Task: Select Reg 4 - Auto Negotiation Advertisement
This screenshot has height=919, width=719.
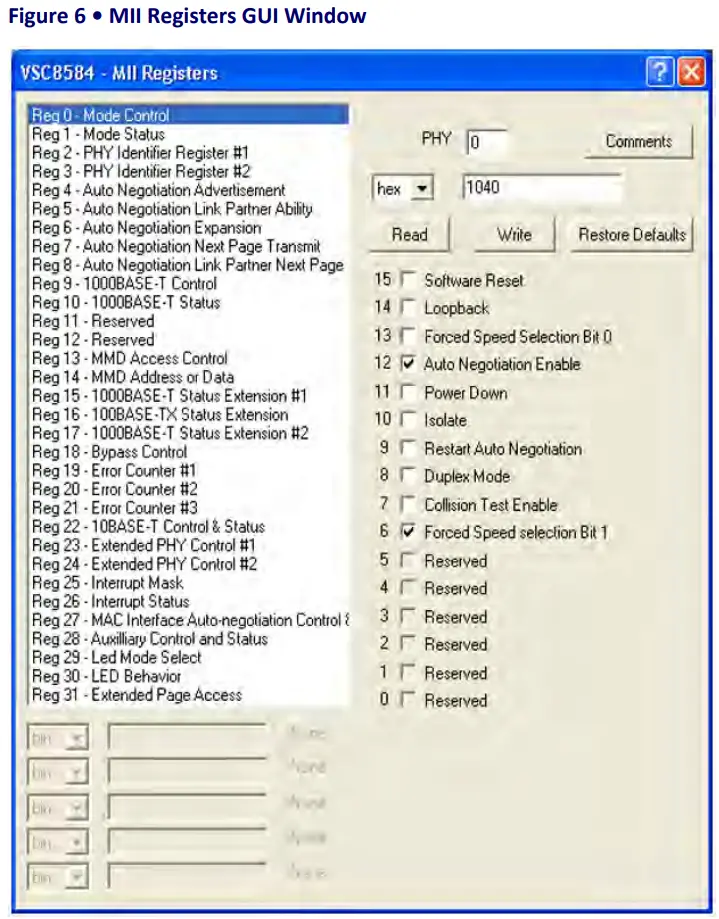Action: (189, 190)
